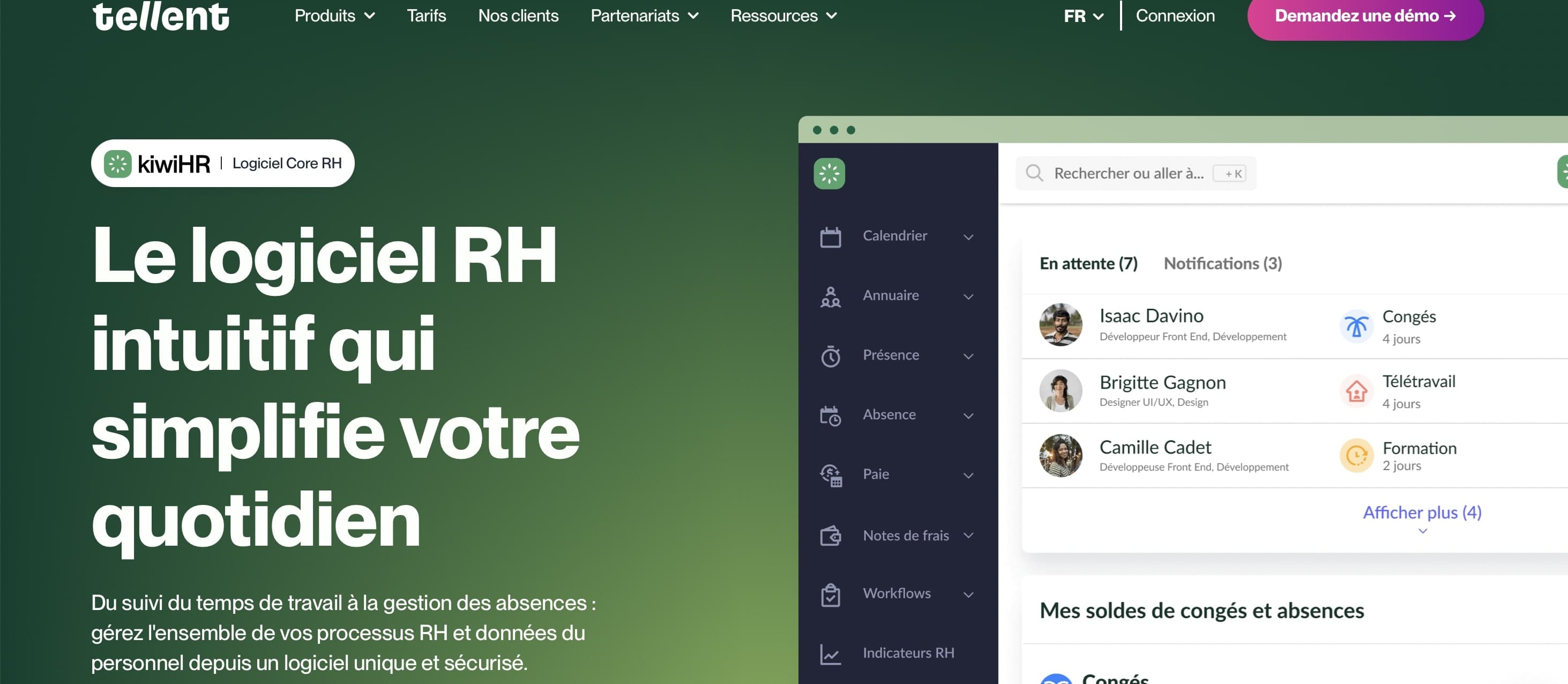
Task: Click the +K shortcut badge
Action: coord(1229,174)
